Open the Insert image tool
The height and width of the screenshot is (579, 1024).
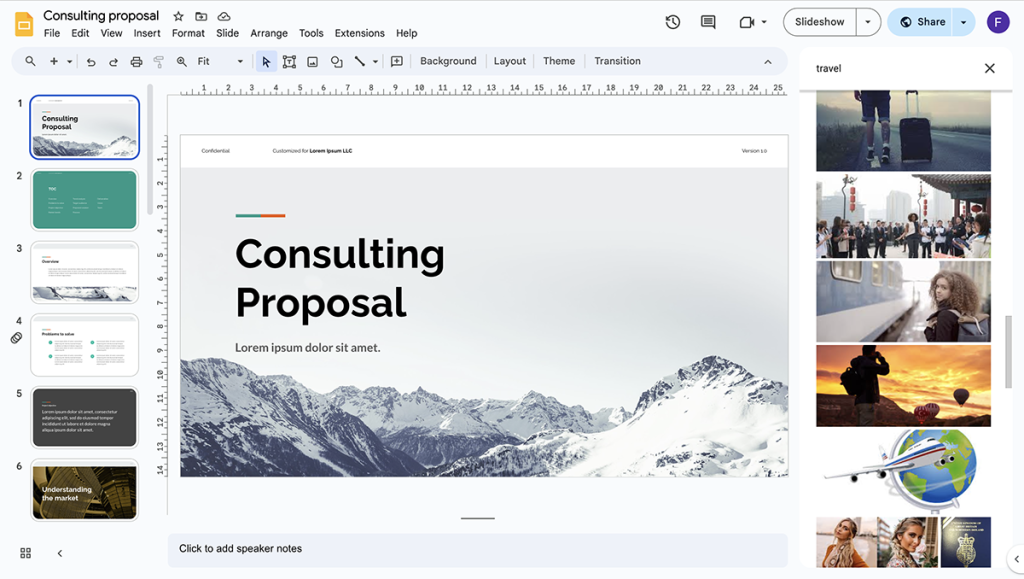313,61
